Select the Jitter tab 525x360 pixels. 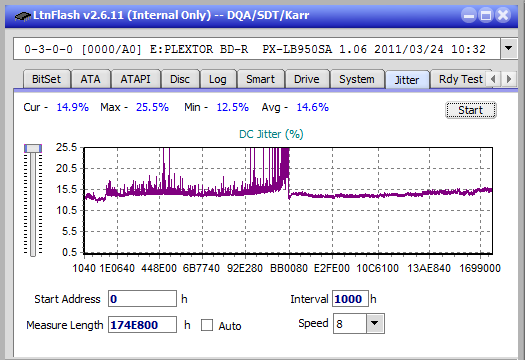pyautogui.click(x=407, y=80)
